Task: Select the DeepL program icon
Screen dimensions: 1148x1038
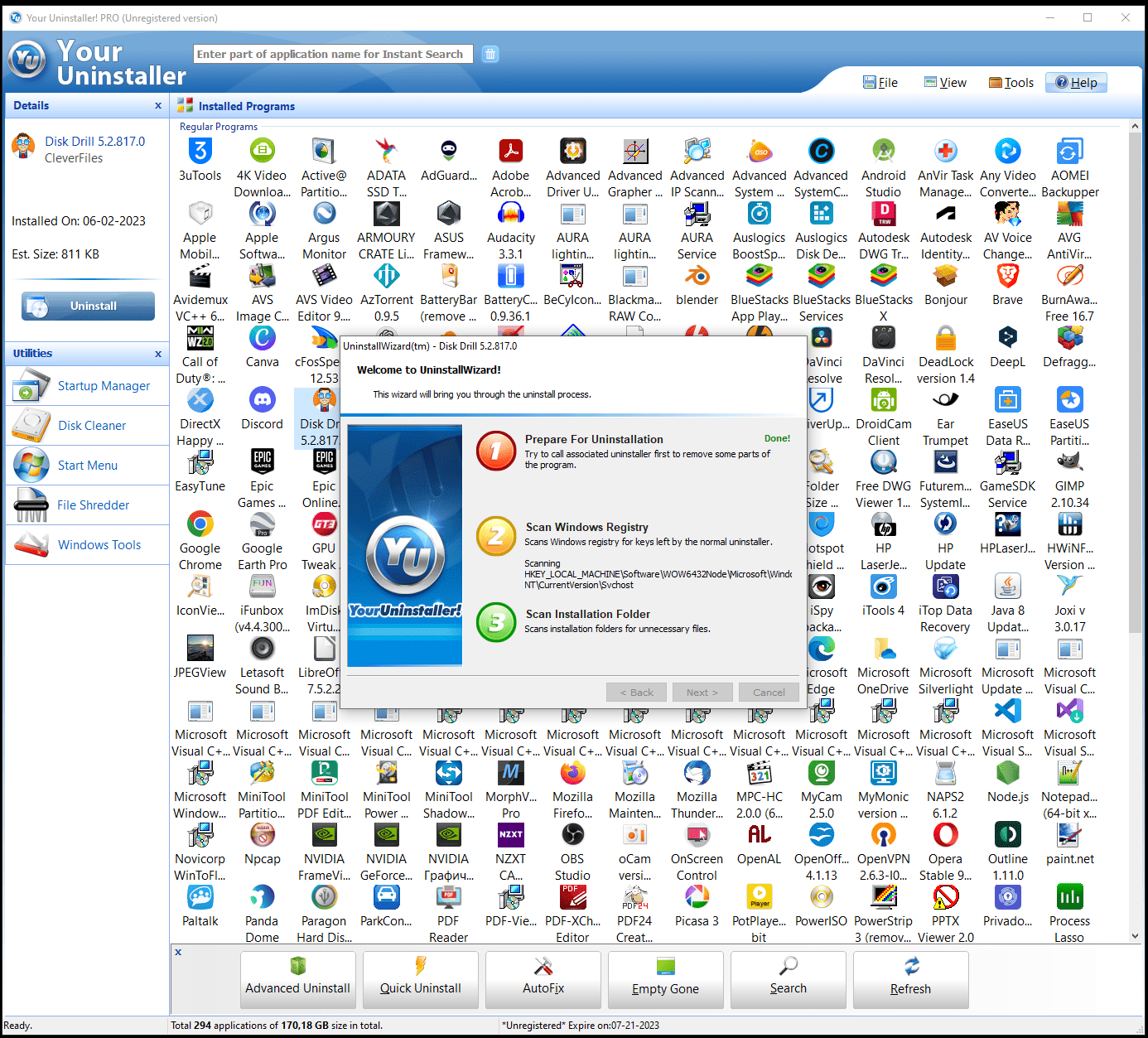Action: click(x=1008, y=338)
